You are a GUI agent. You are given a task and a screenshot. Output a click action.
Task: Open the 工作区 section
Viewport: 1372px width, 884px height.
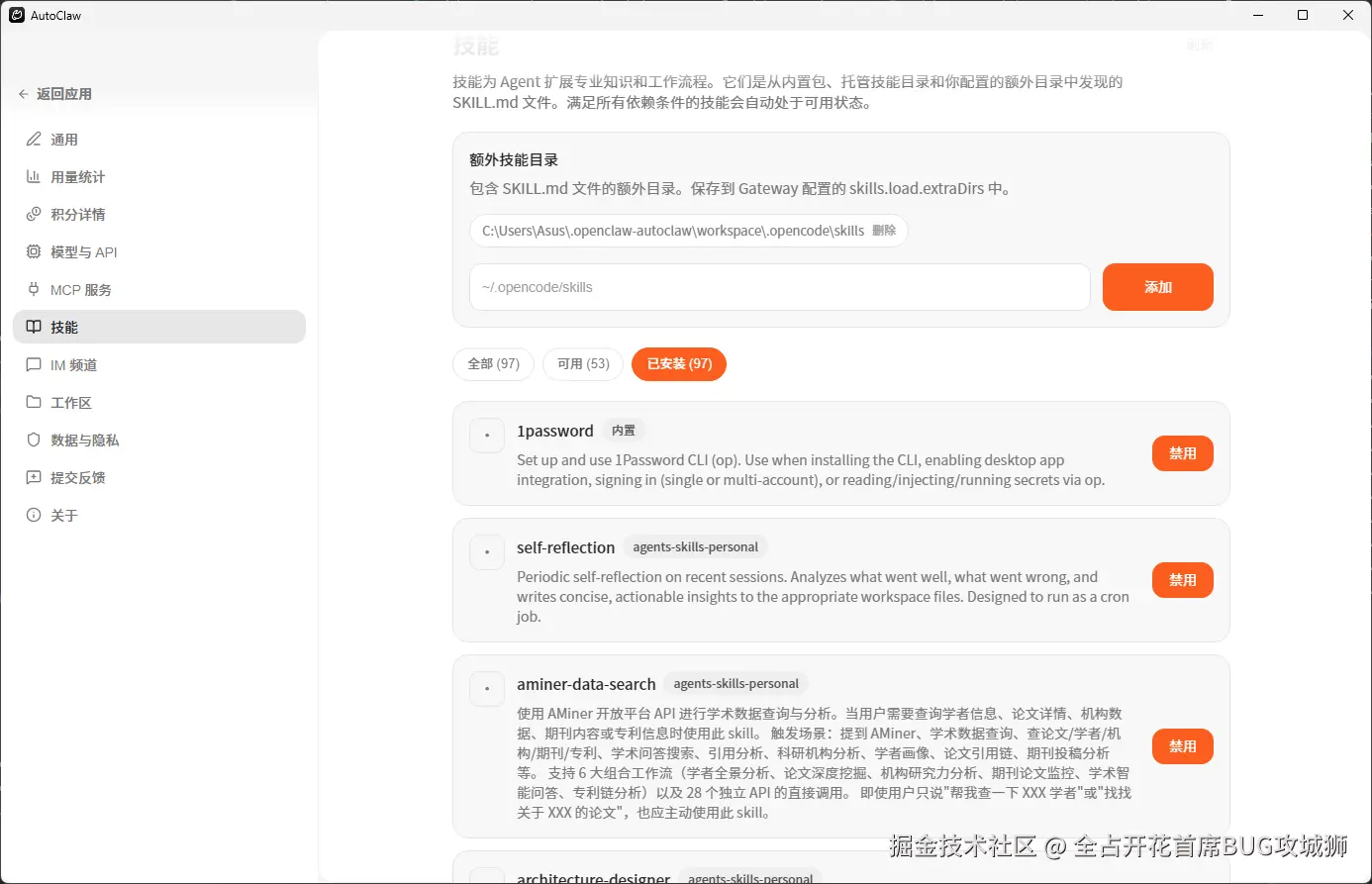[x=159, y=403]
